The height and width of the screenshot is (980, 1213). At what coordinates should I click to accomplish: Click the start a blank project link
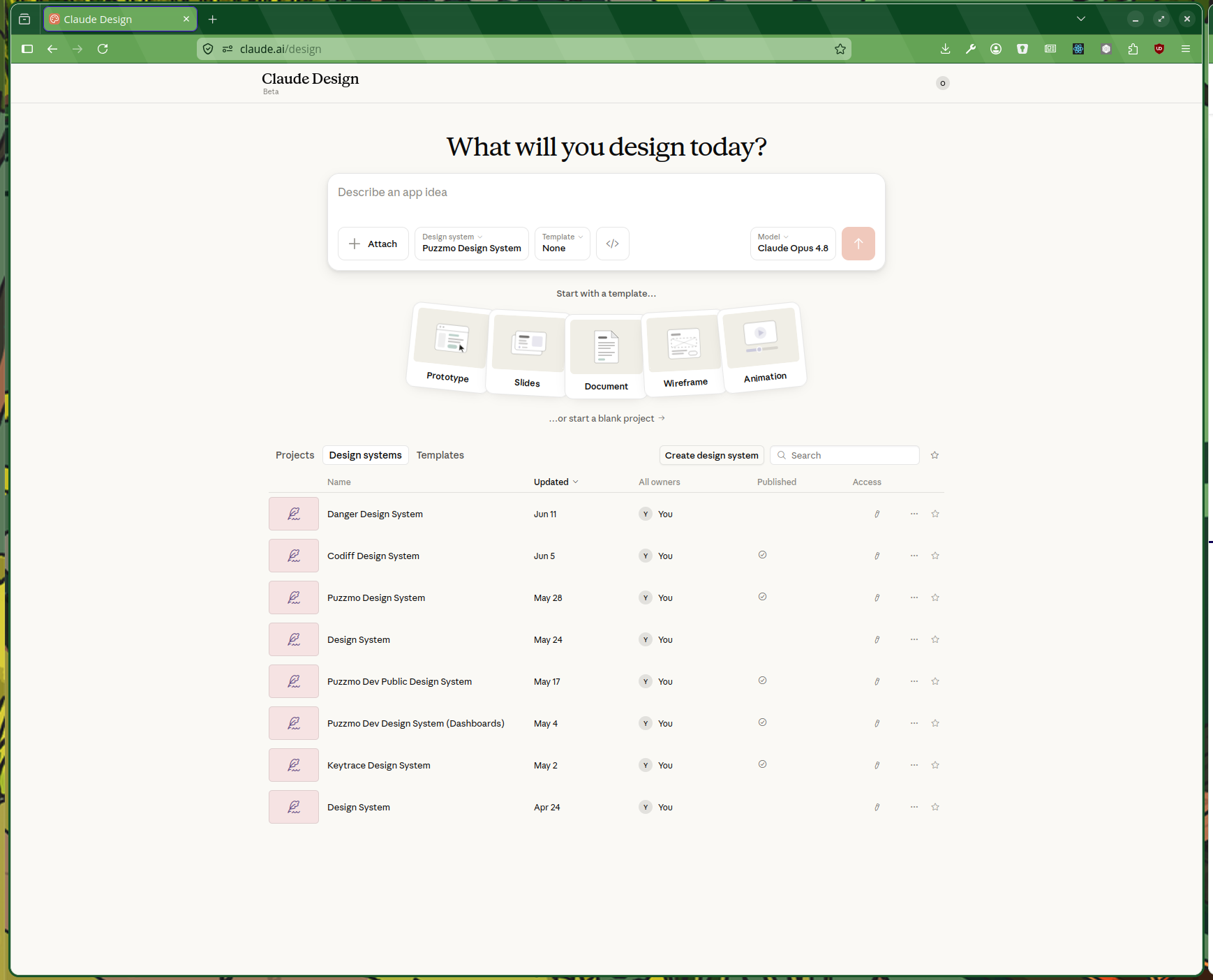(x=606, y=418)
